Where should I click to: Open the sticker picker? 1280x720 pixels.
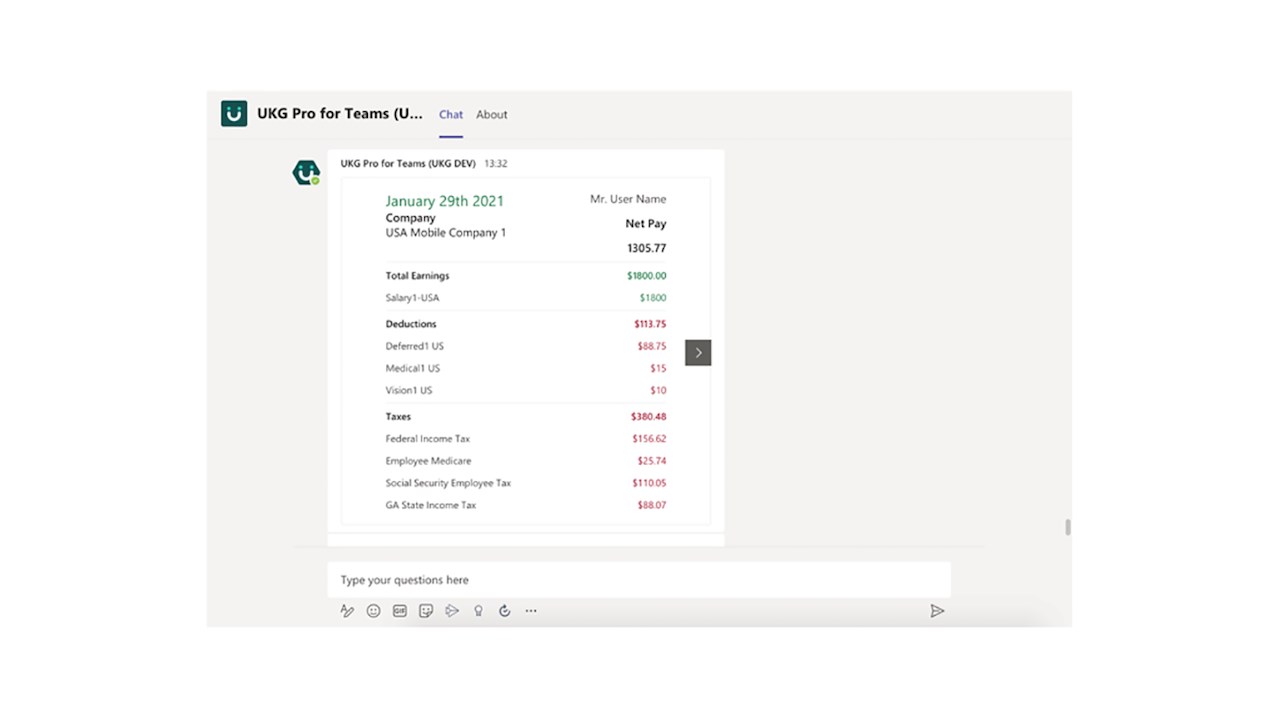point(426,611)
